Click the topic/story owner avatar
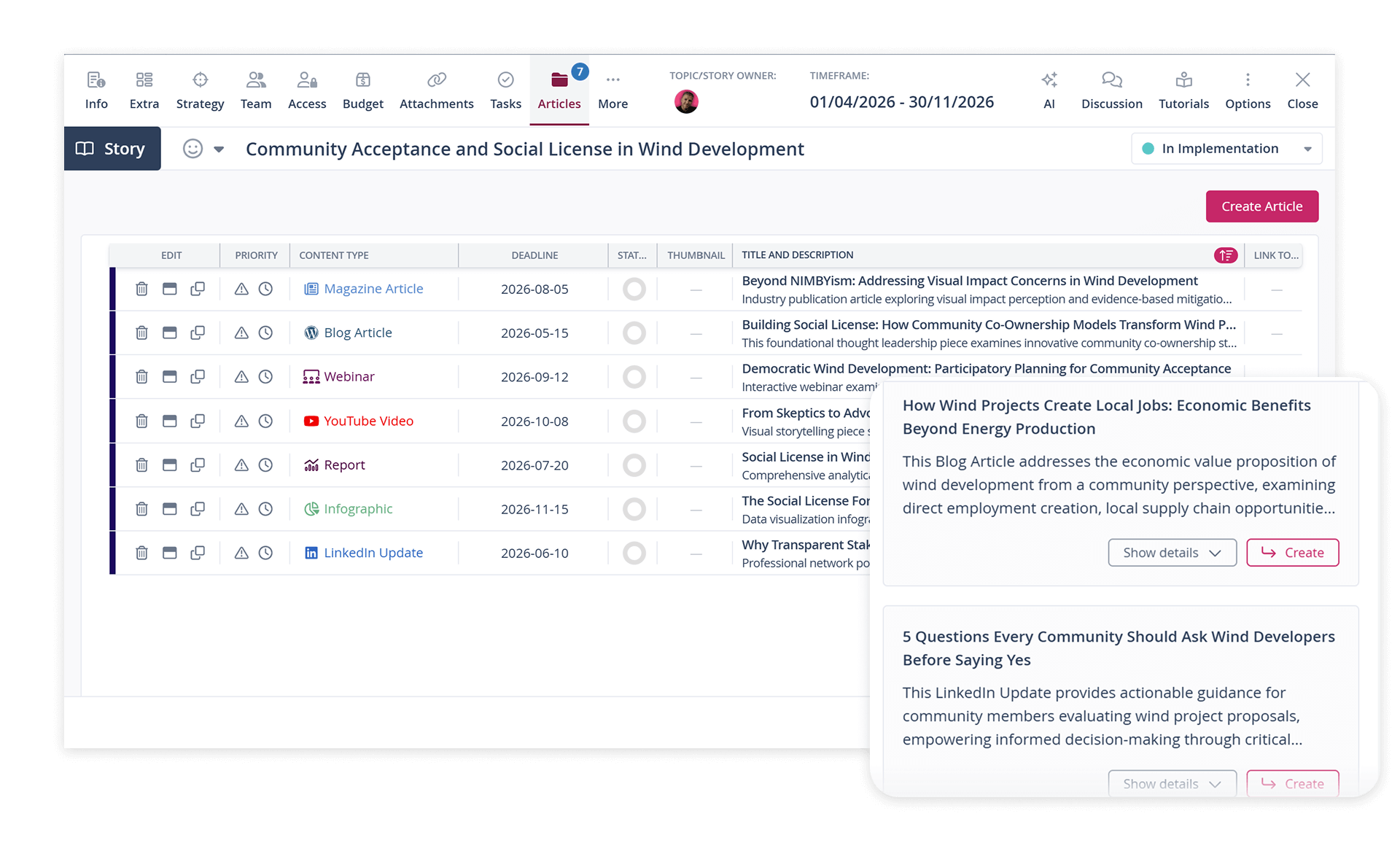This screenshot has height=851, width=1400. pos(686,101)
